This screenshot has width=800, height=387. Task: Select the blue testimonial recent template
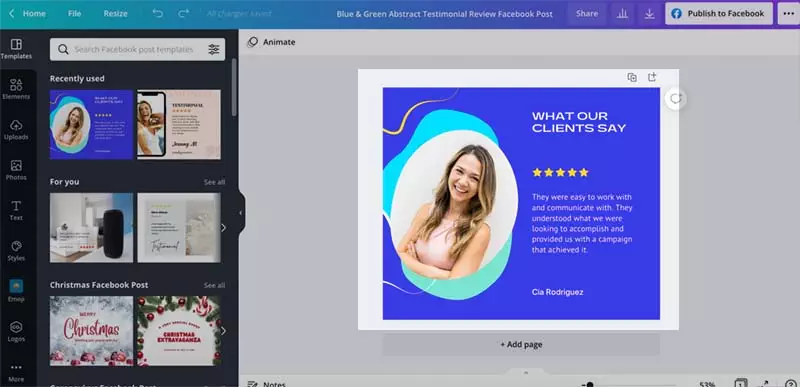click(x=91, y=124)
